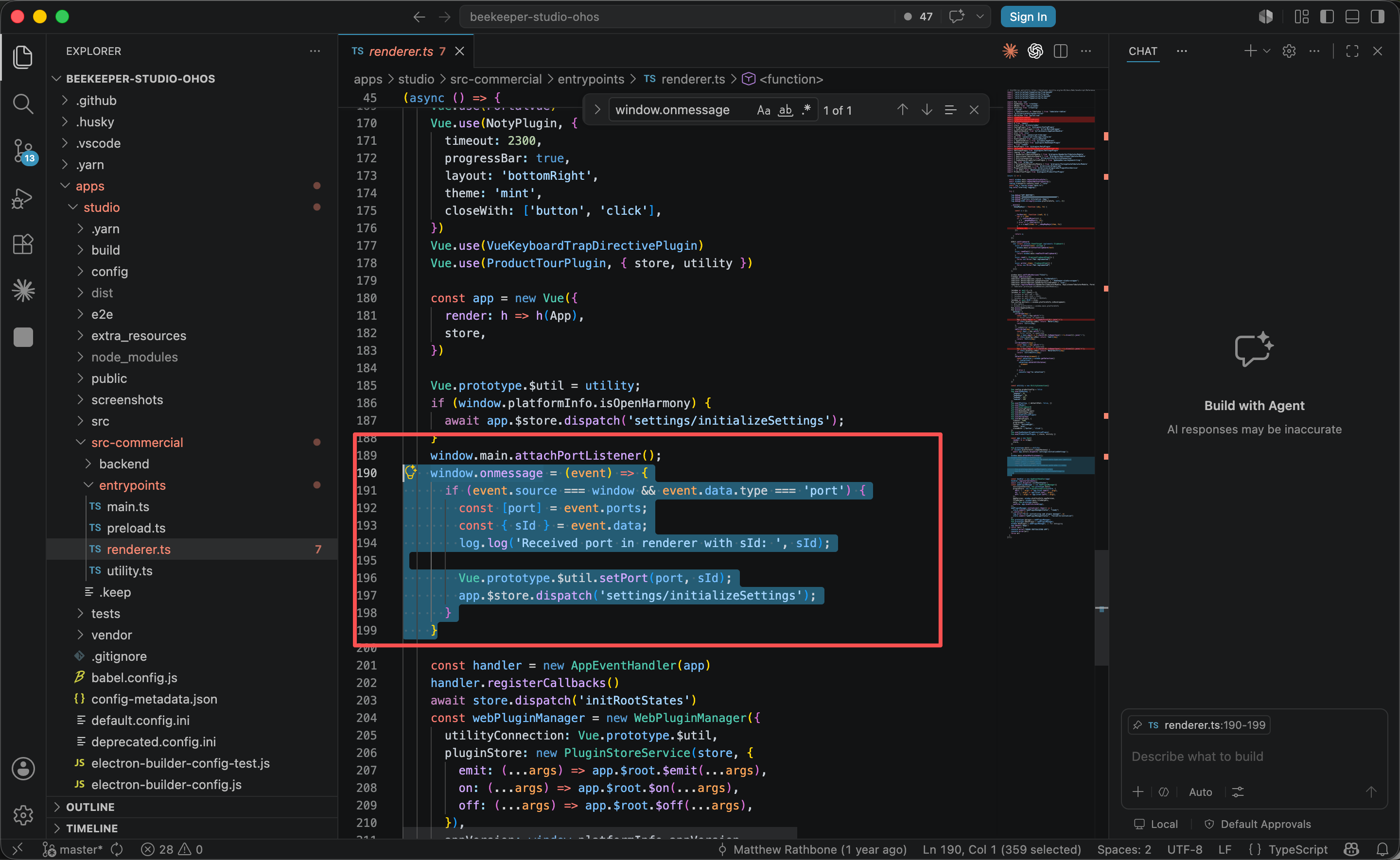The image size is (1400, 860).
Task: Close the renderer.ts tab
Action: click(460, 51)
